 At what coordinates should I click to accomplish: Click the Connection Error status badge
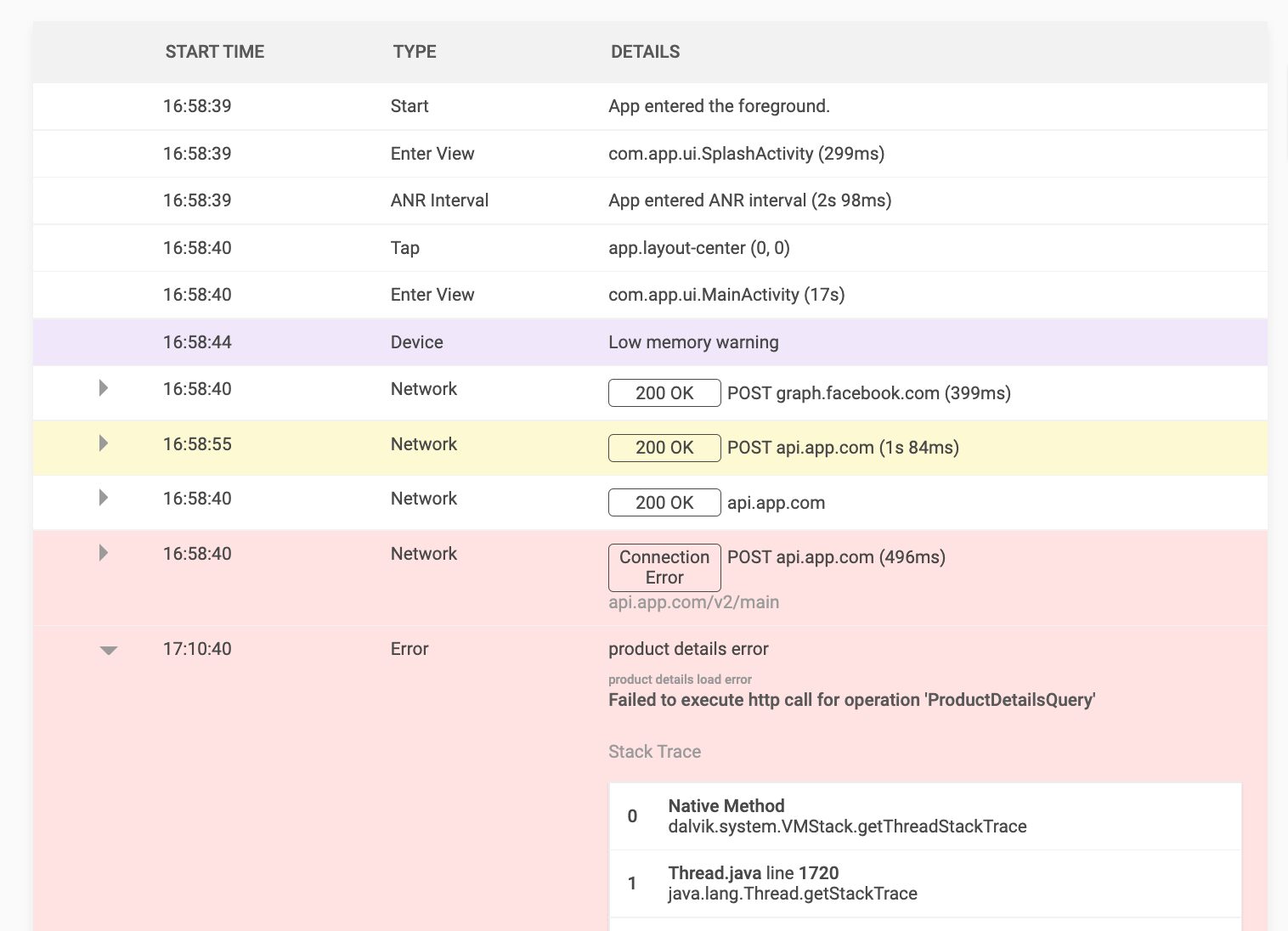pyautogui.click(x=664, y=567)
